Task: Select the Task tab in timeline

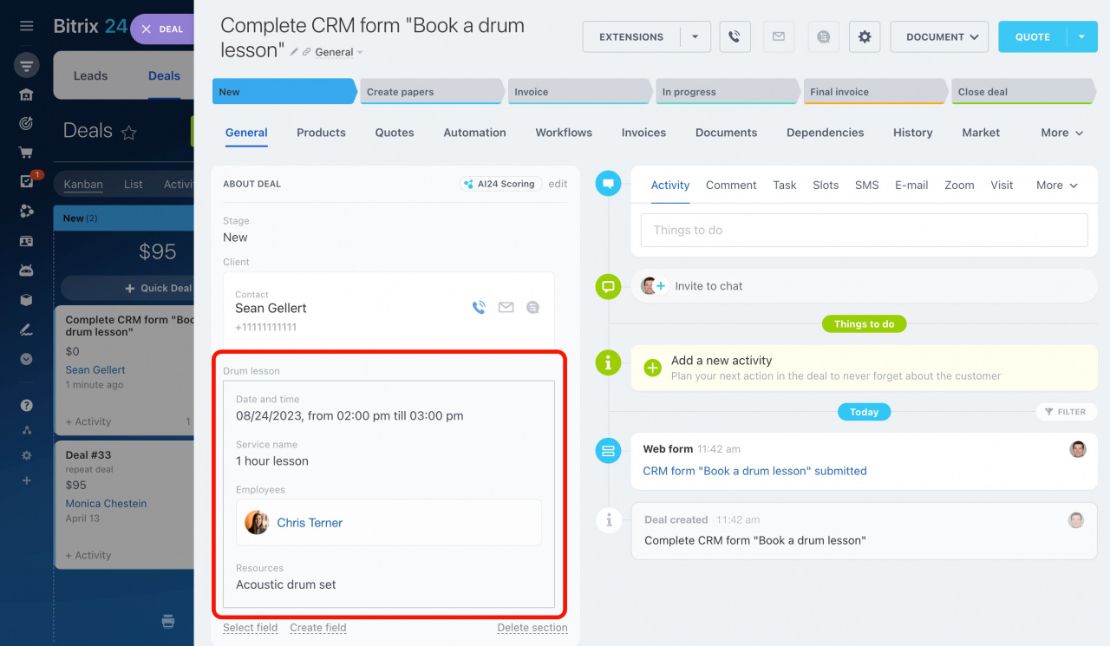Action: click(x=784, y=185)
